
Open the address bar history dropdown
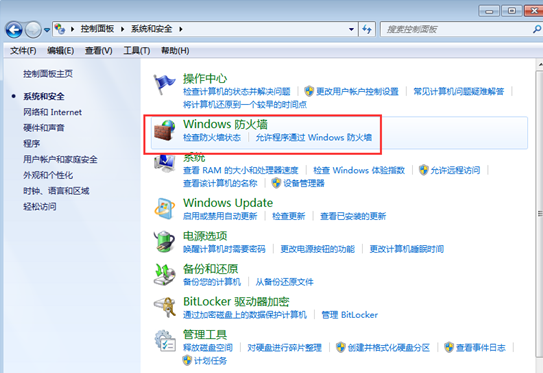click(351, 29)
